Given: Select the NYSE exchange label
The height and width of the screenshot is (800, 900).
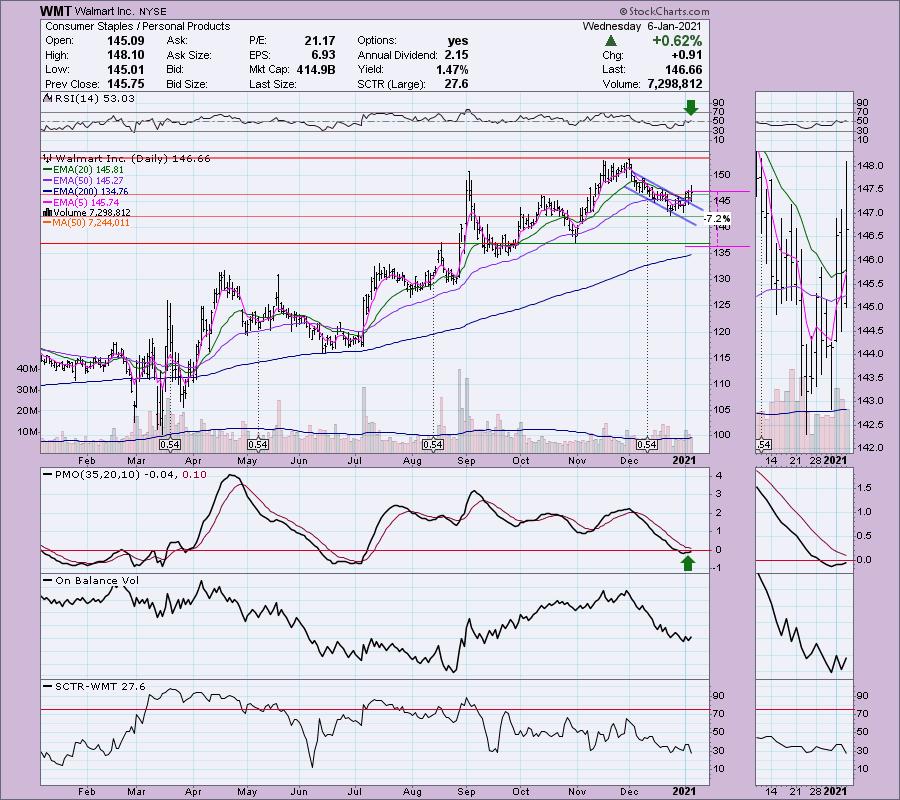Looking at the screenshot, I should click(x=152, y=11).
